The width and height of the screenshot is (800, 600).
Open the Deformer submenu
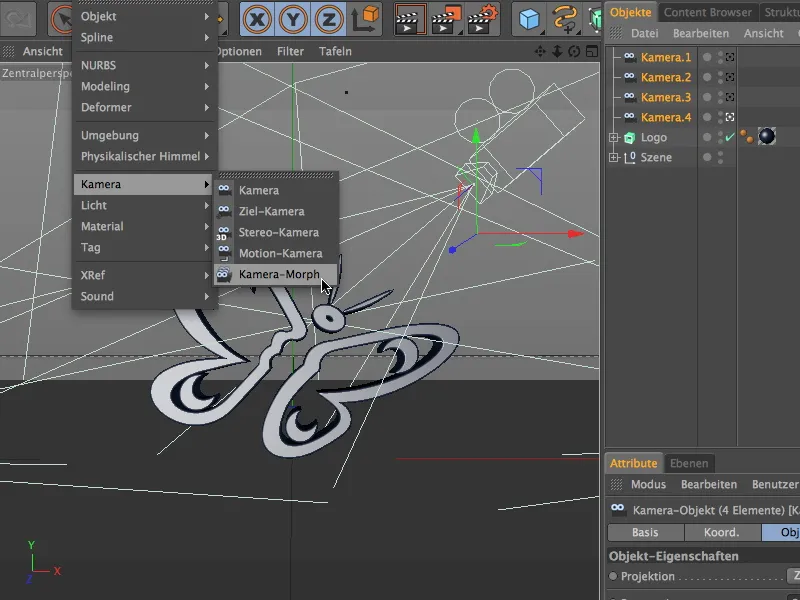[145, 107]
